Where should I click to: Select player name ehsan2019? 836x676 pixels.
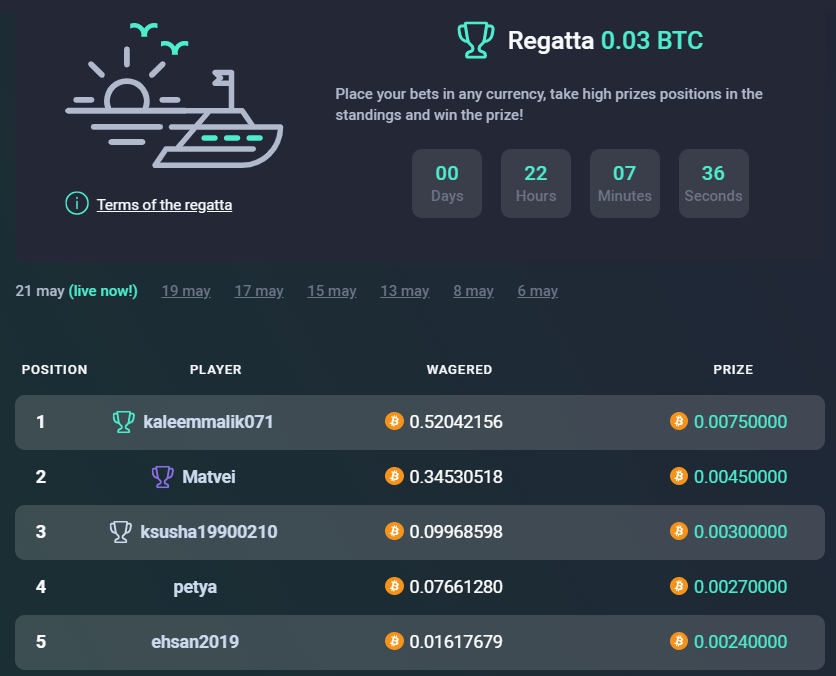[195, 641]
